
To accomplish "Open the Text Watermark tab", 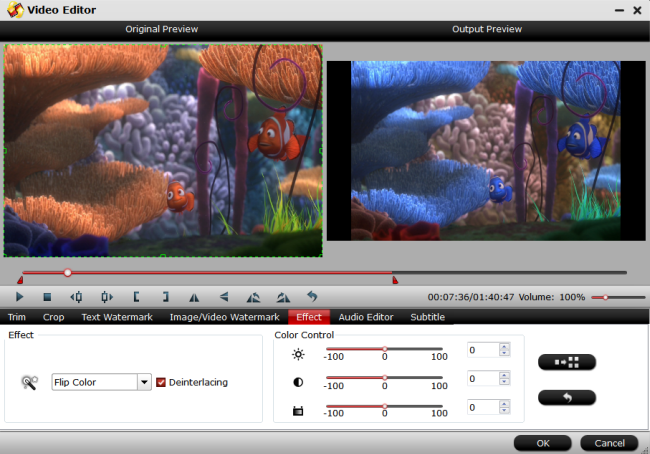I will 117,317.
